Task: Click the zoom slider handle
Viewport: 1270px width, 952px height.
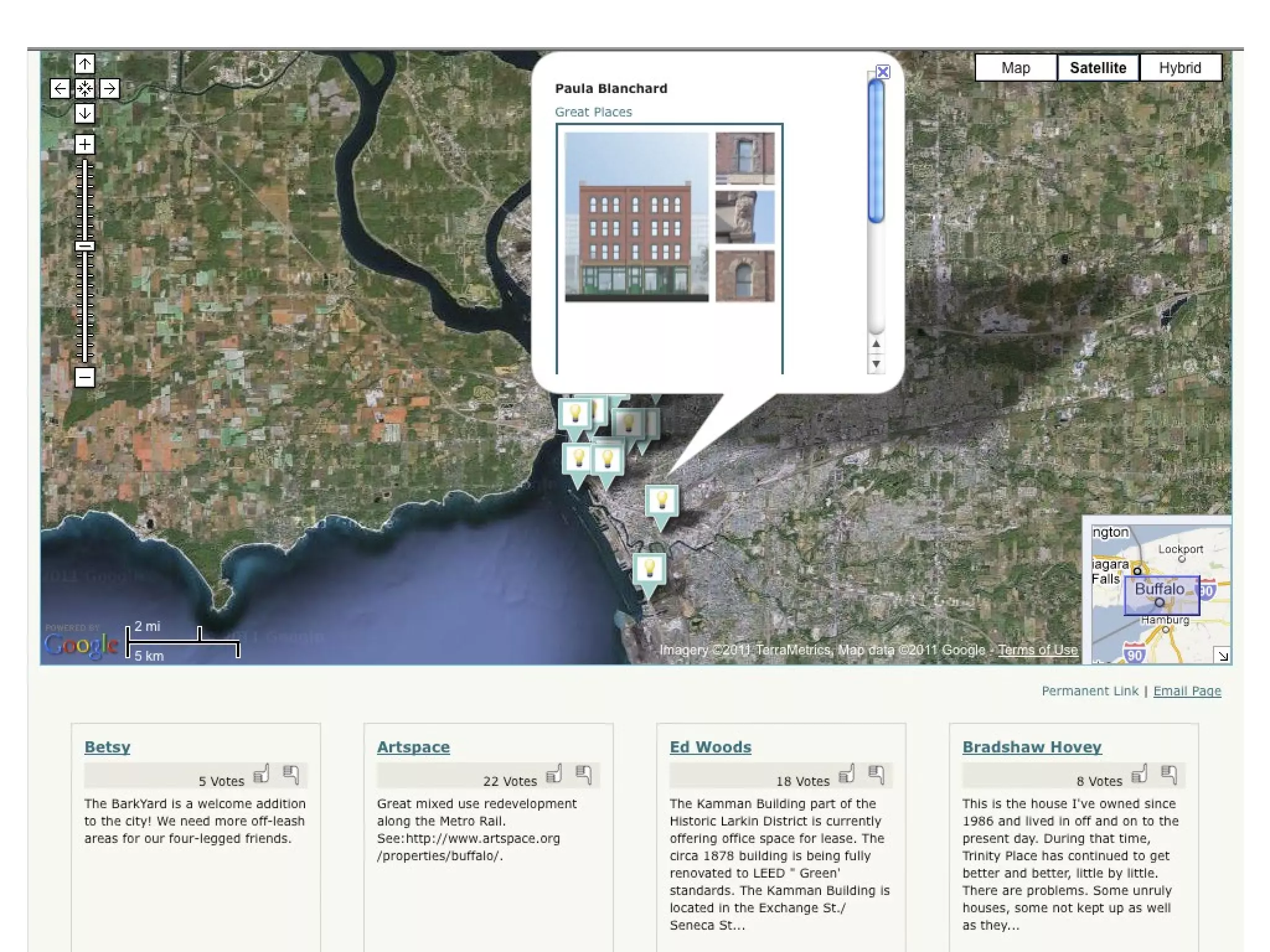Action: [85, 246]
